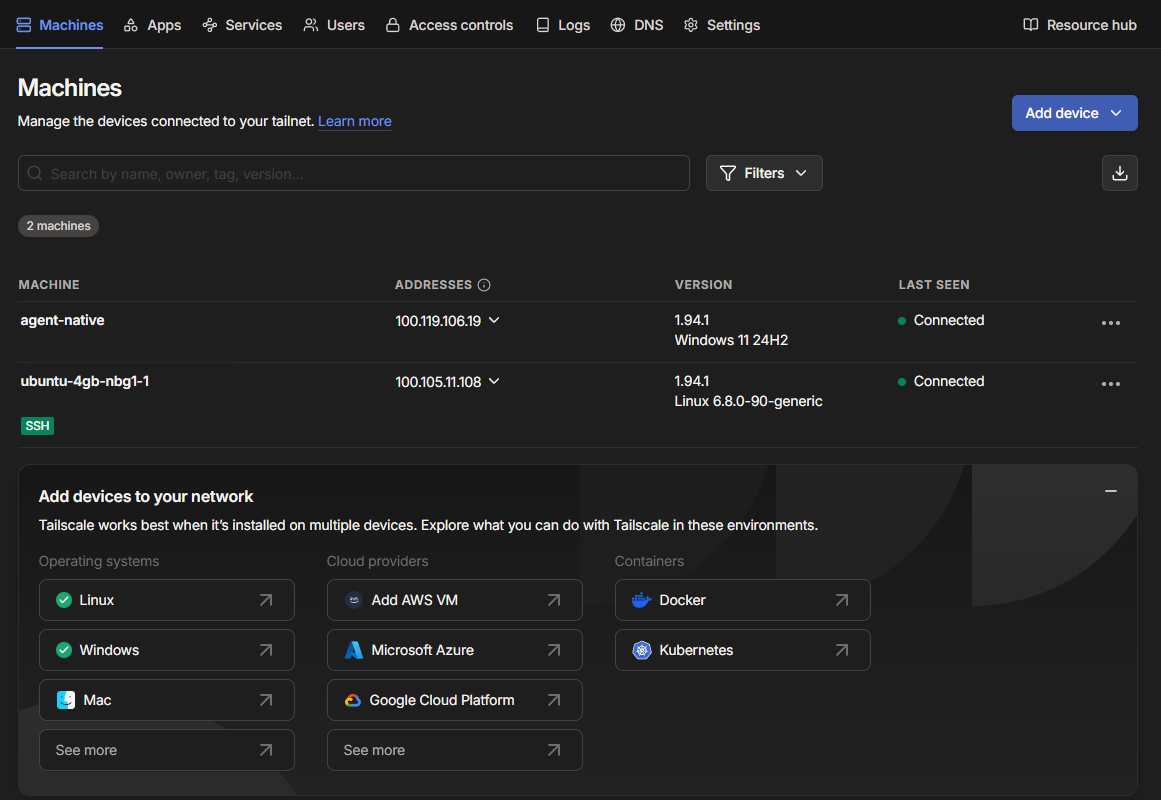This screenshot has width=1161, height=800.
Task: Open the three-dot menu for ubuntu-4gb-nbg1-1
Action: point(1110,384)
